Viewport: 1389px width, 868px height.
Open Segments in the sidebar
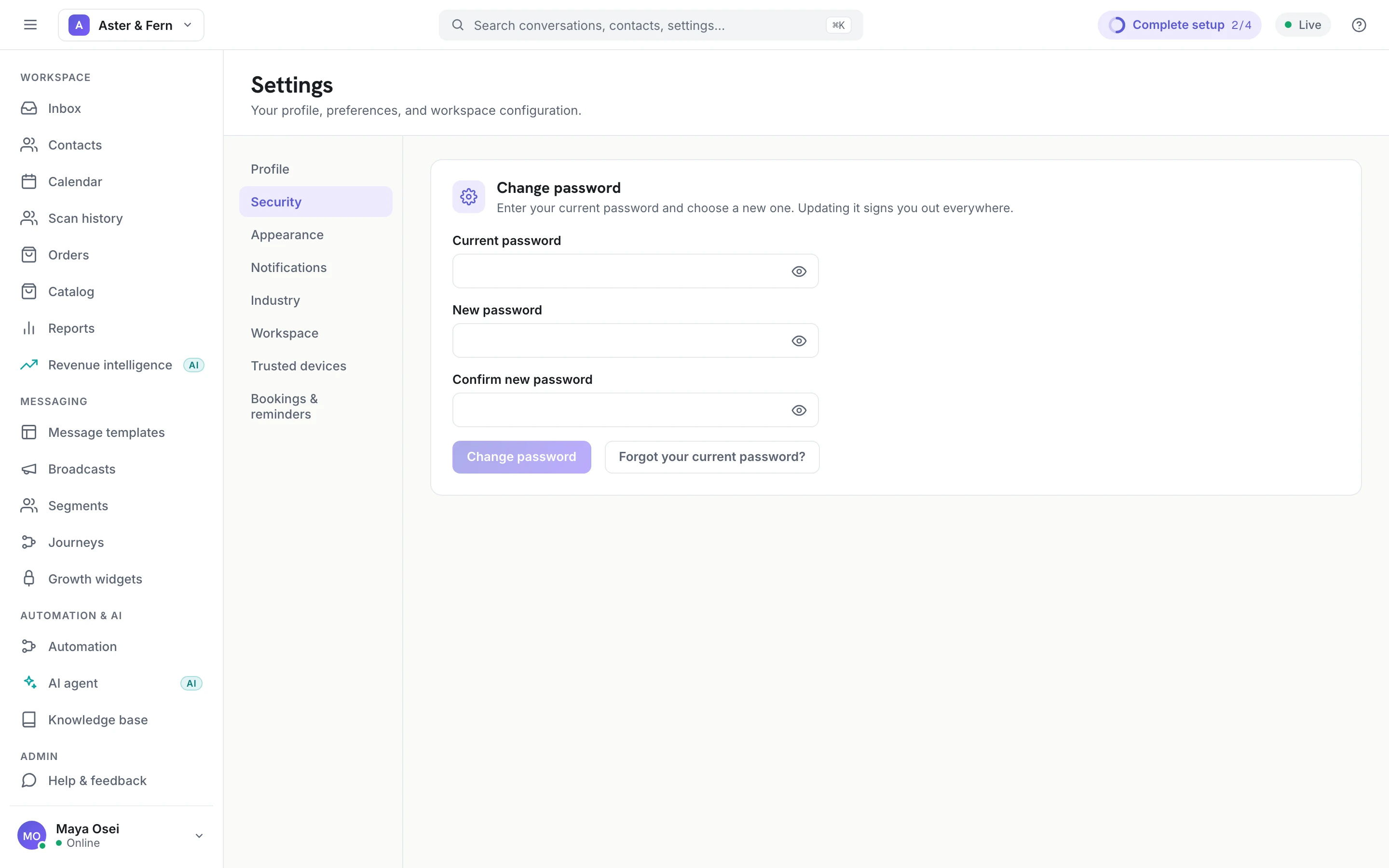[112, 506]
